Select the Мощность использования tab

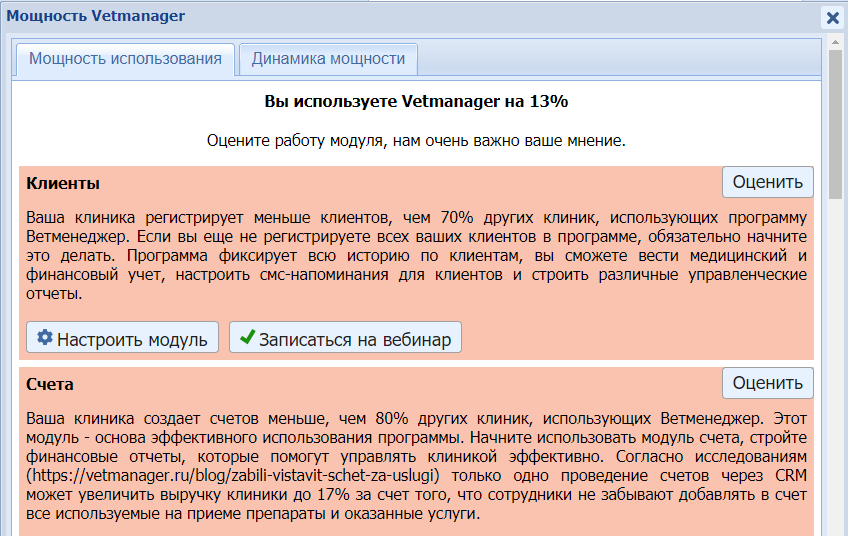coord(125,59)
